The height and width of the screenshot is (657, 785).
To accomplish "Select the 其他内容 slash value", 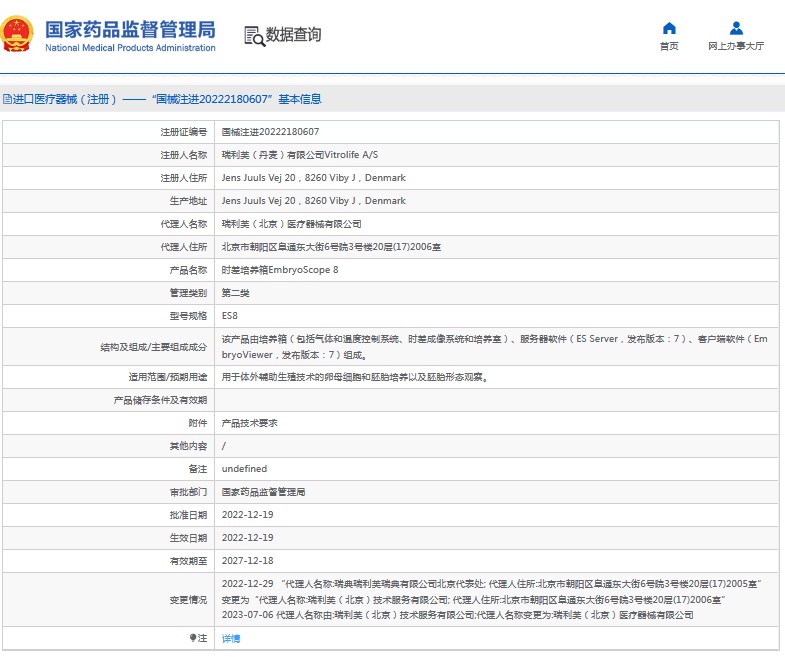I will tap(224, 446).
